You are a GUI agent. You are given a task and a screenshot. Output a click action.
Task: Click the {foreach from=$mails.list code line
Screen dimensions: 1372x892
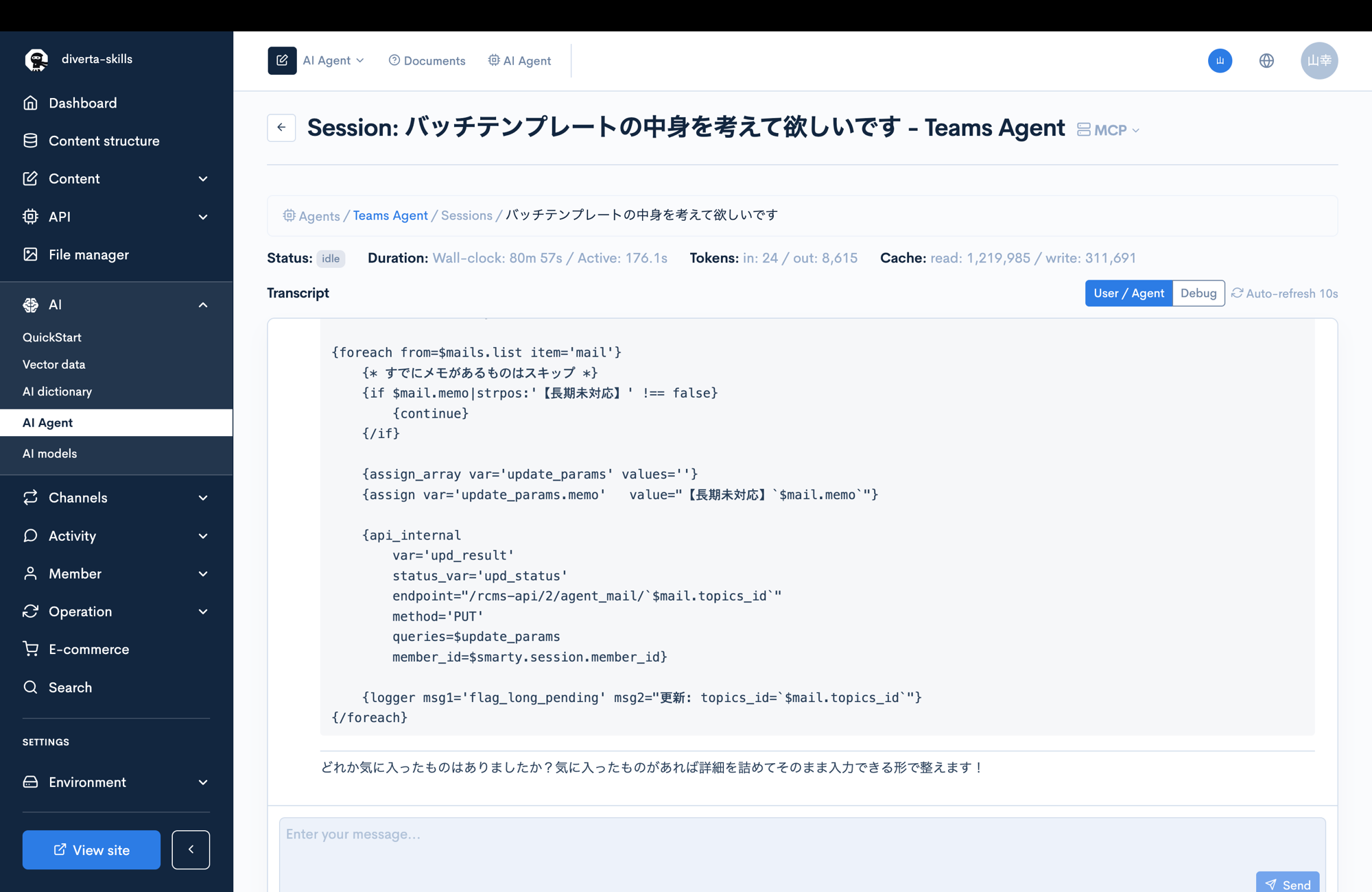477,352
